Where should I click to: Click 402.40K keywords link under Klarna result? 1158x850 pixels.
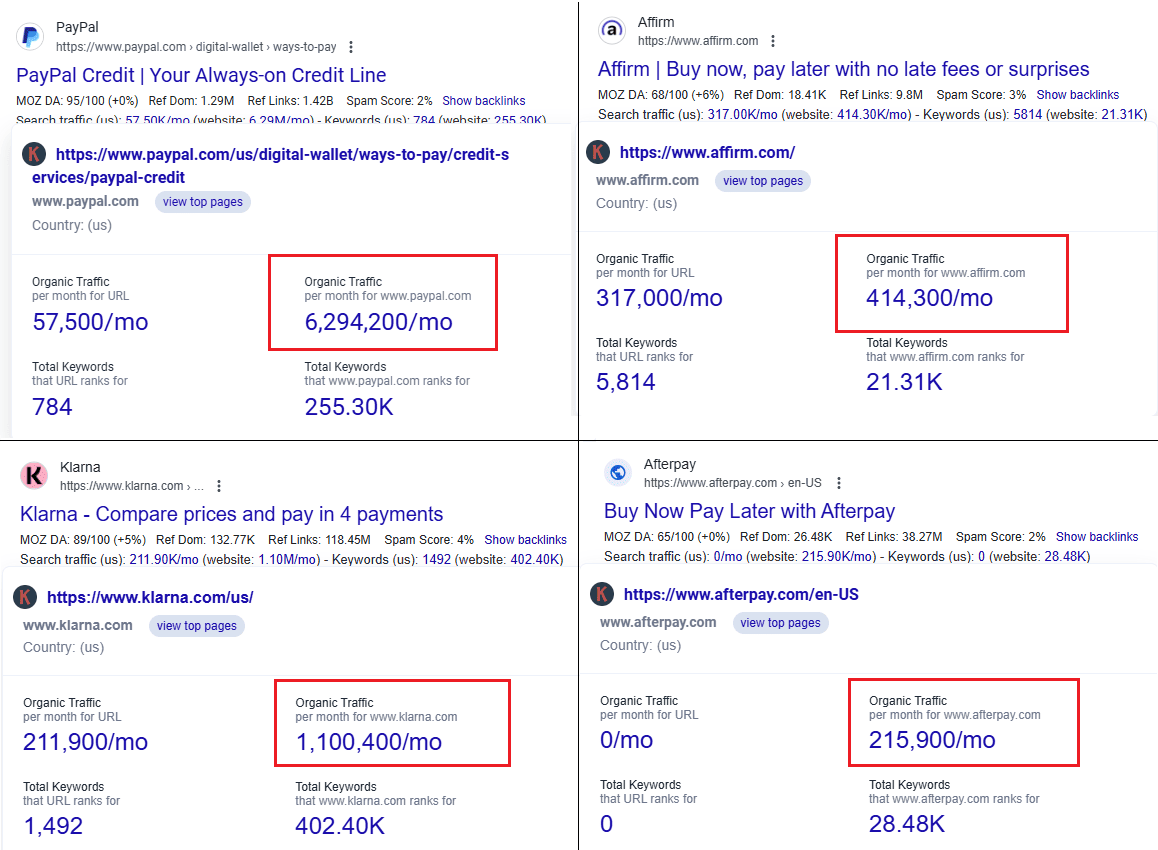tap(535, 560)
